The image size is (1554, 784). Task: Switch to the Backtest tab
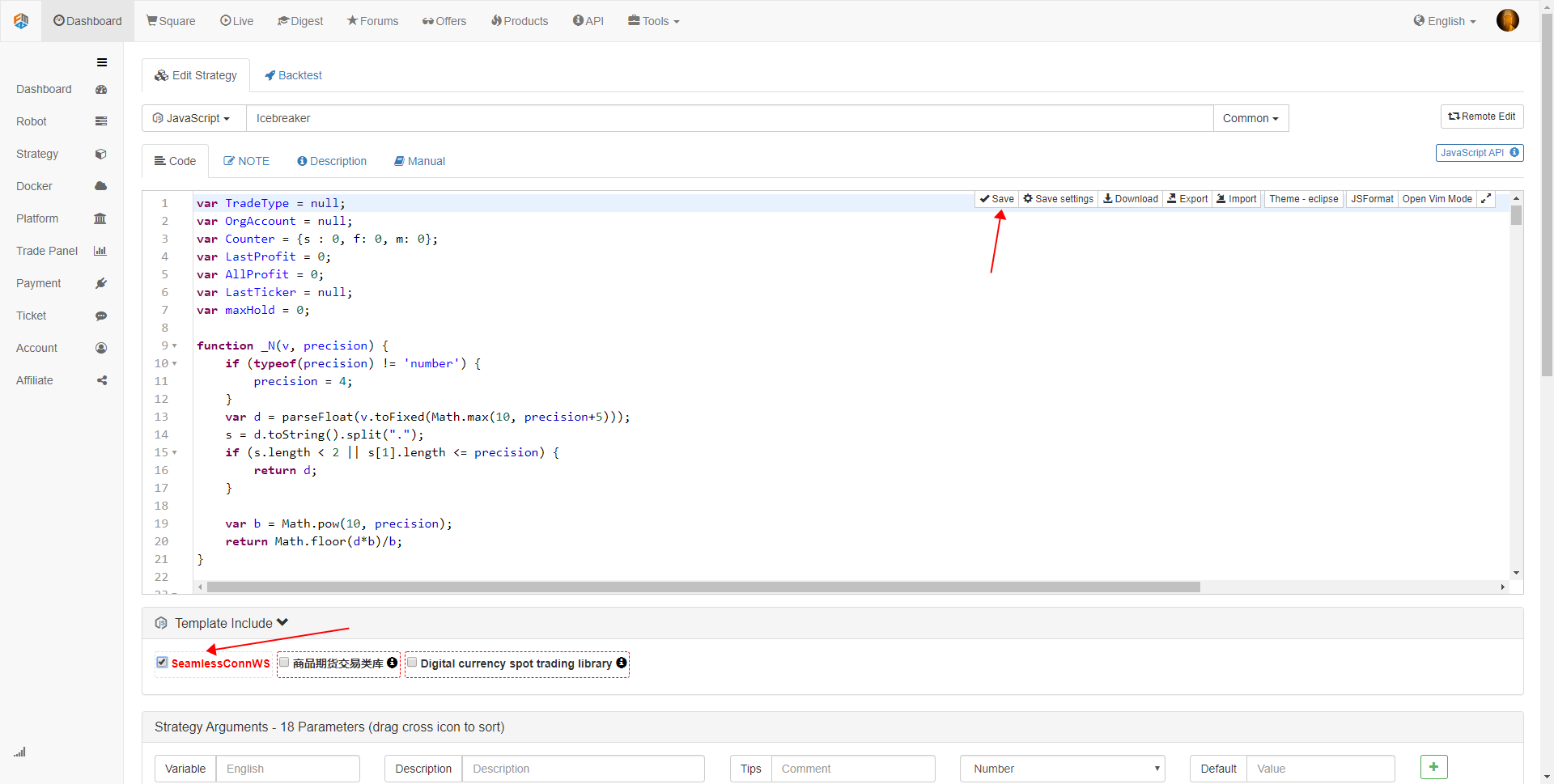pos(293,75)
